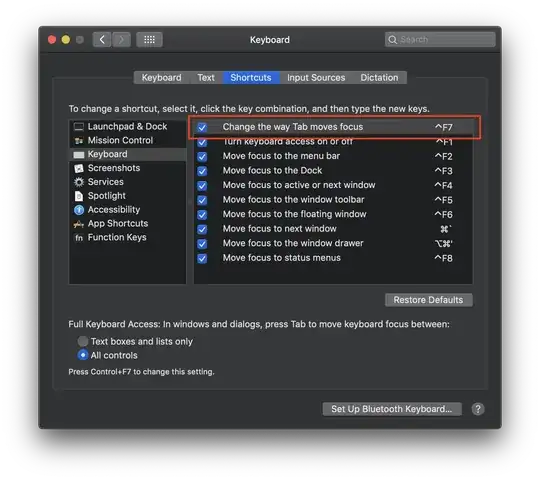Click into the Search field
This screenshot has width=540, height=480.
pos(440,40)
